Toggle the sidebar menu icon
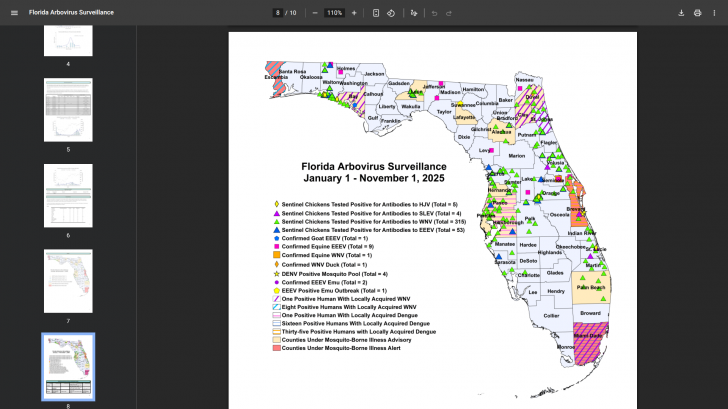 click(x=14, y=12)
